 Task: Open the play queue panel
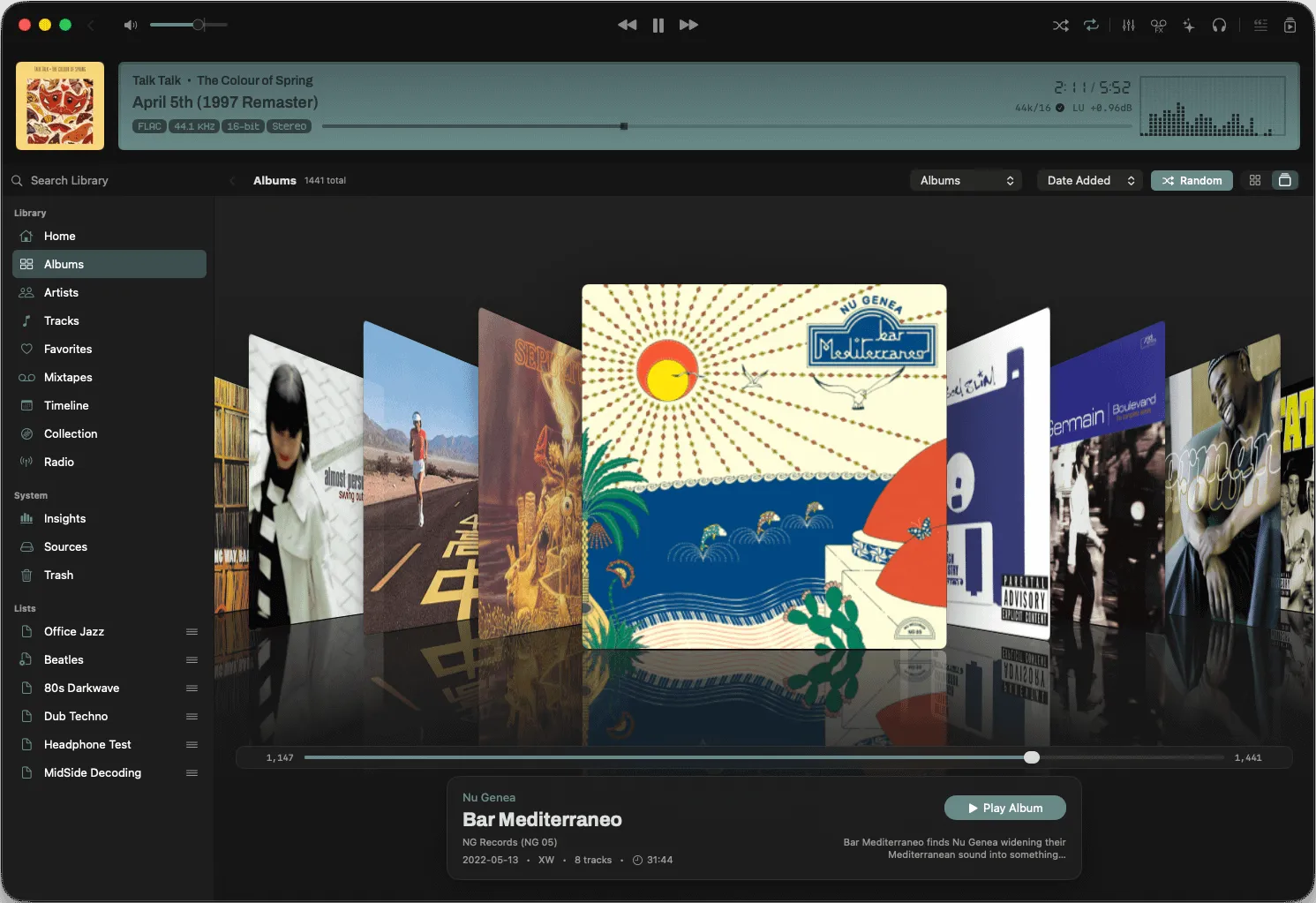point(1290,26)
